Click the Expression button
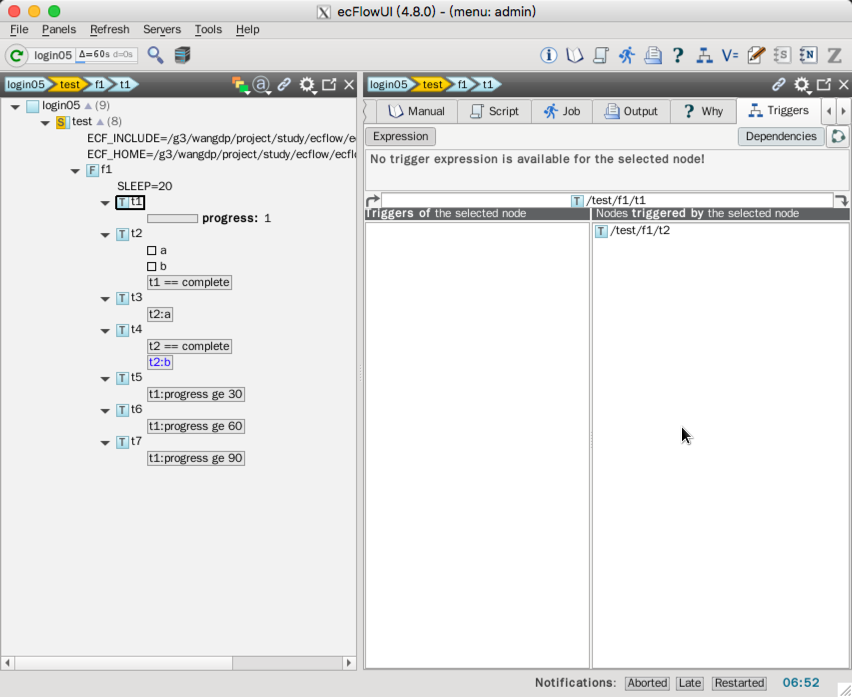852x697 pixels. click(x=400, y=136)
